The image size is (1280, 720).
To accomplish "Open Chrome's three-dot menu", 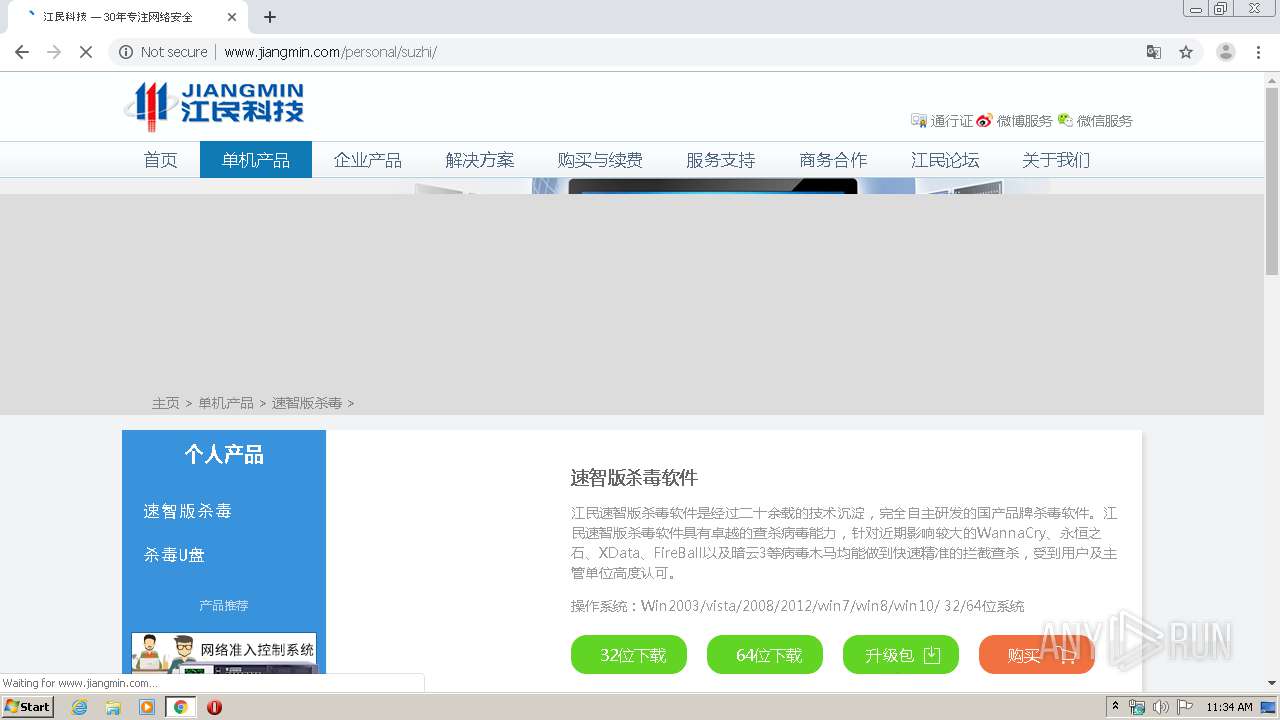I will point(1259,52).
